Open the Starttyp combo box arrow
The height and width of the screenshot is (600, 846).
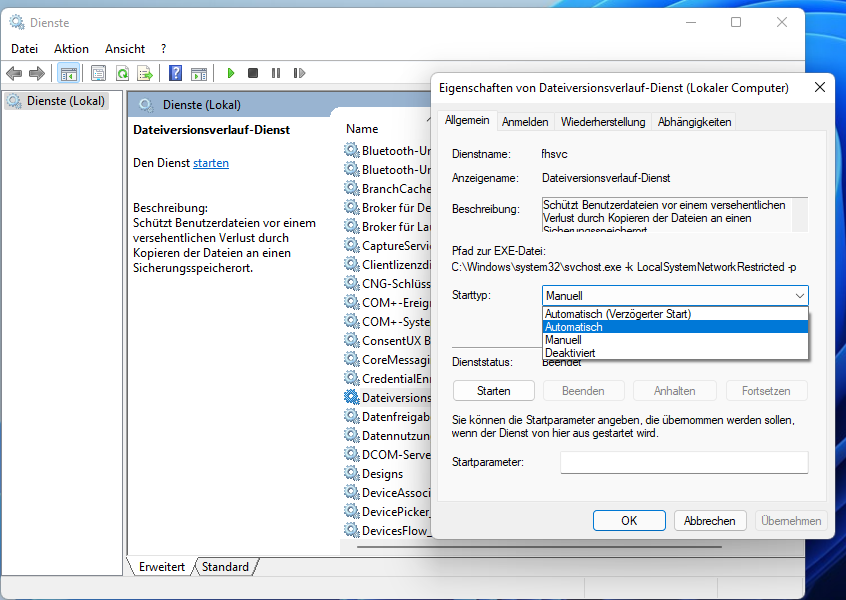click(x=800, y=296)
